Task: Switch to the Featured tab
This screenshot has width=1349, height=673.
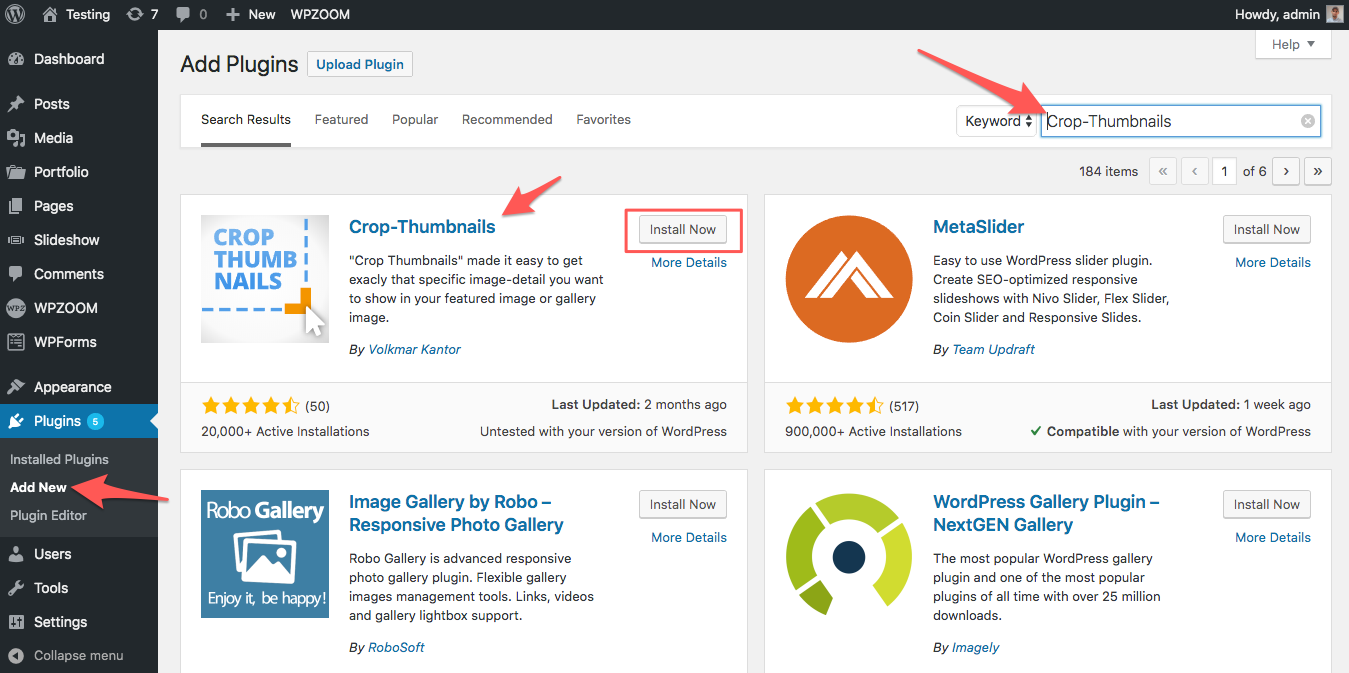Action: click(341, 119)
